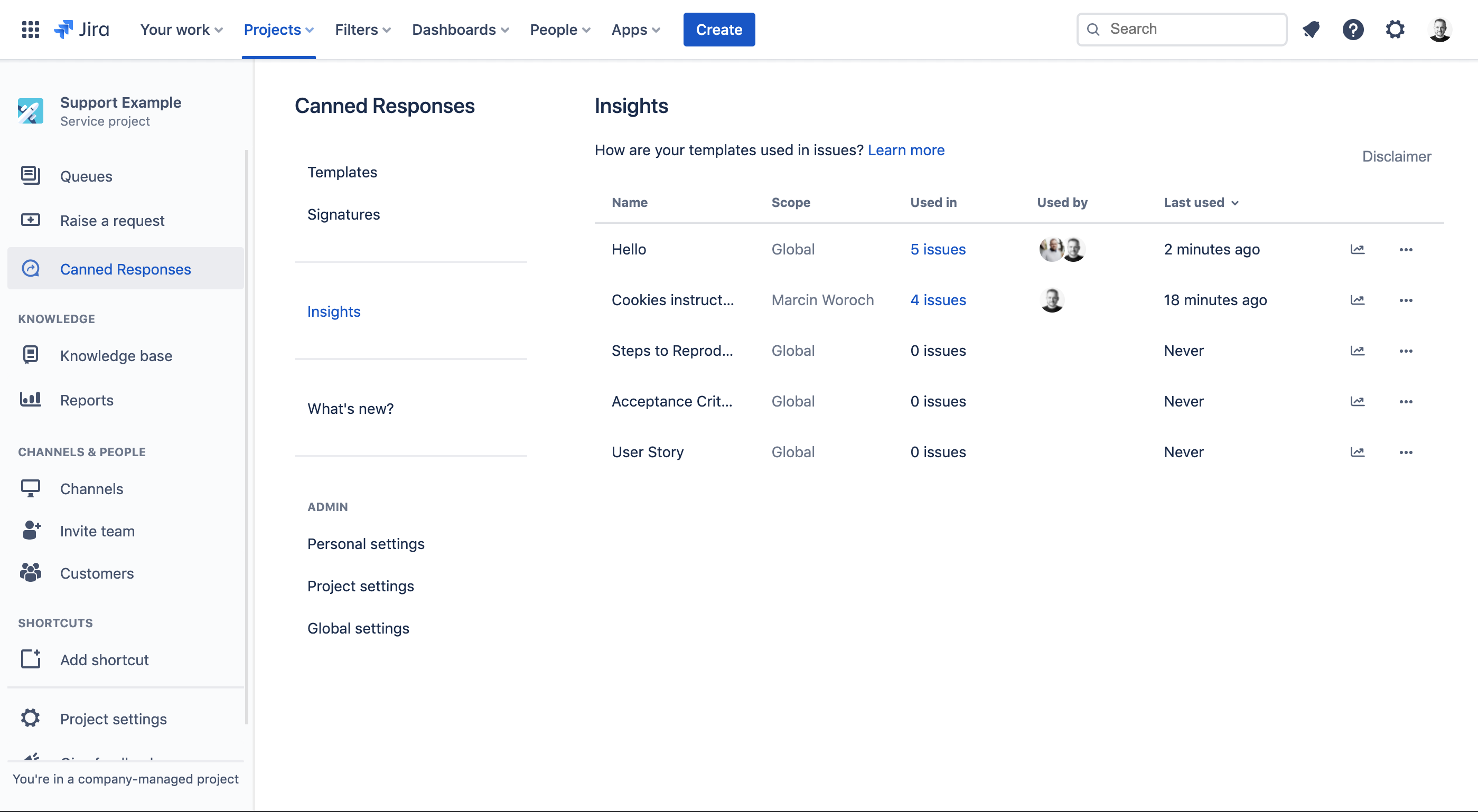Click the Knowledge base icon
Screen dimensions: 1478x812
[30, 356]
